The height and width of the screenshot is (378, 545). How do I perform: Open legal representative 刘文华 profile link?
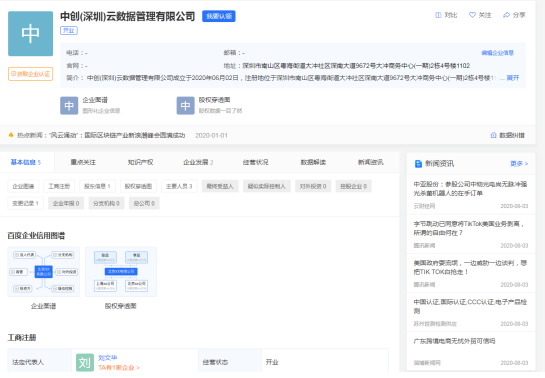coord(107,358)
